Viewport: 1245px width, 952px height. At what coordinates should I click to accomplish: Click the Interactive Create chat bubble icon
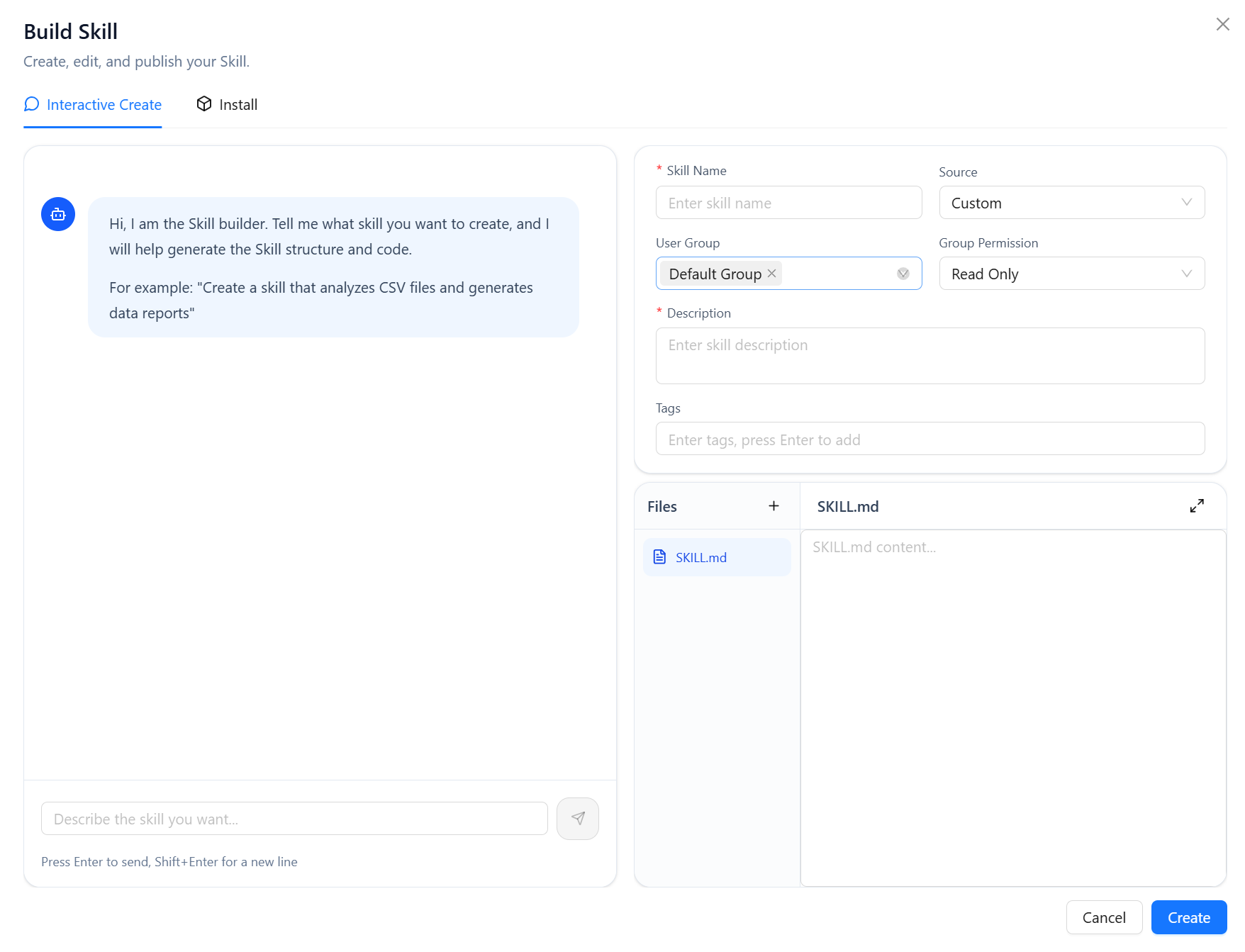[31, 104]
